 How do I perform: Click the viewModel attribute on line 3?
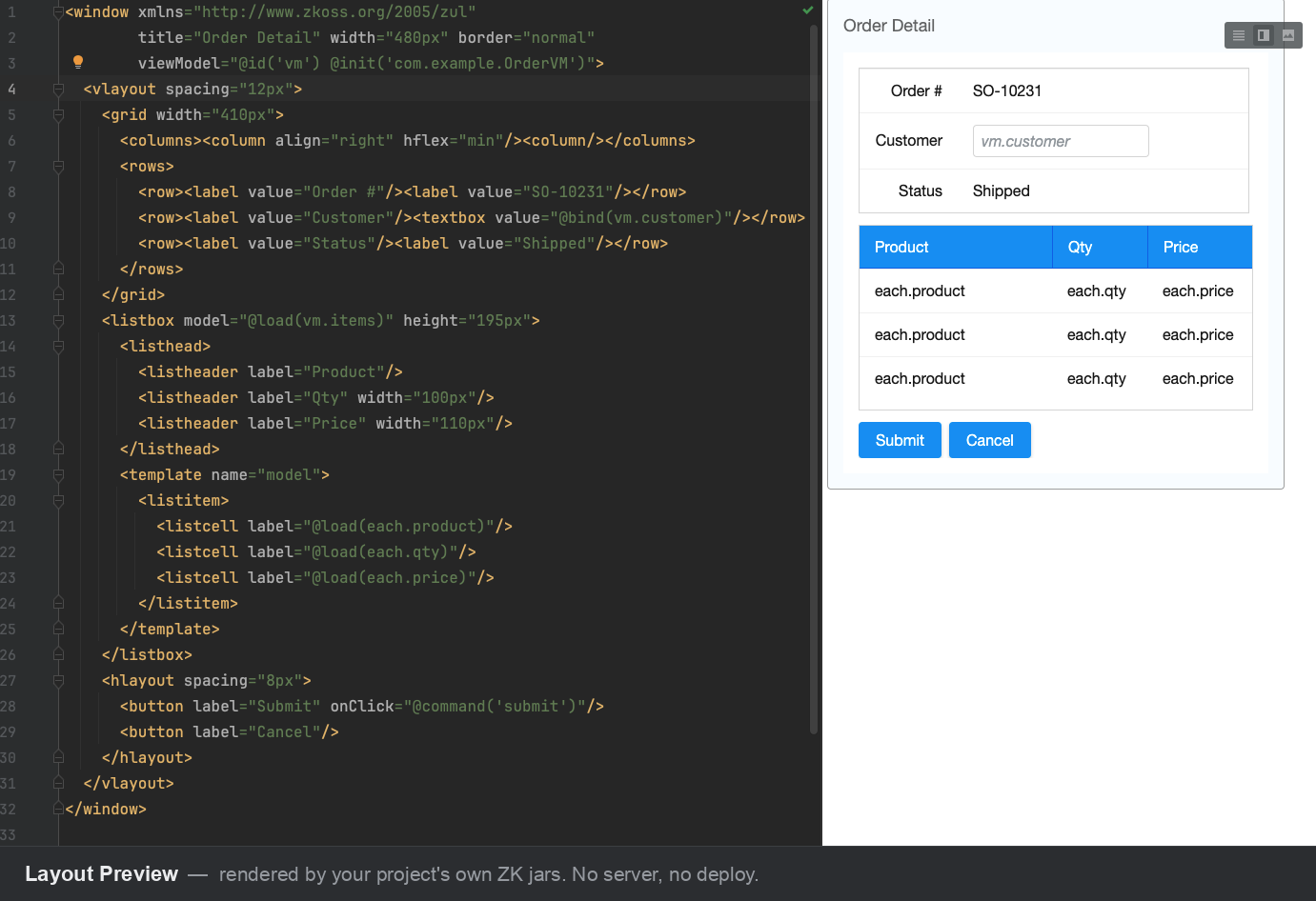pyautogui.click(x=371, y=63)
